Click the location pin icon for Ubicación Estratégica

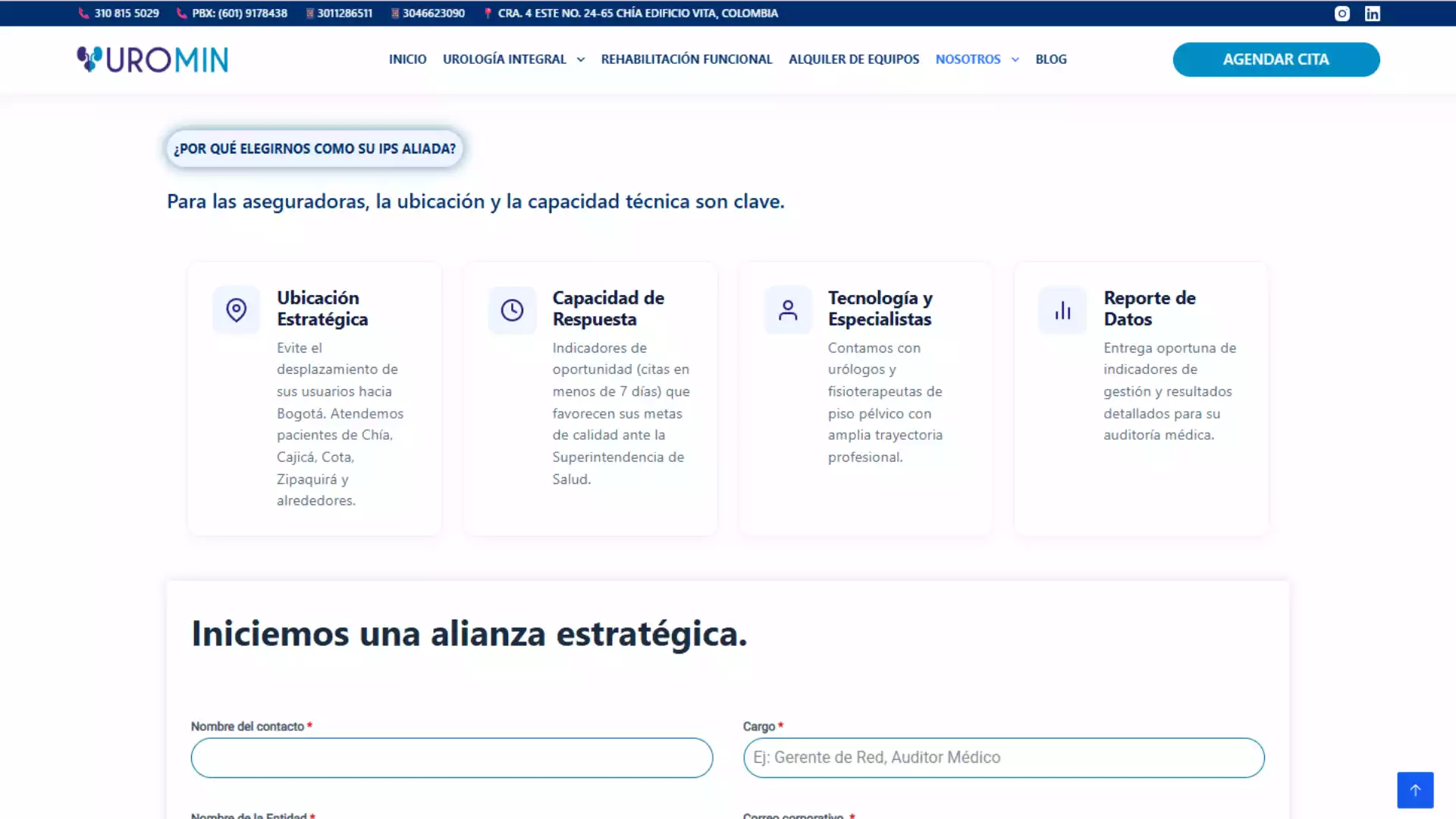pyautogui.click(x=237, y=309)
